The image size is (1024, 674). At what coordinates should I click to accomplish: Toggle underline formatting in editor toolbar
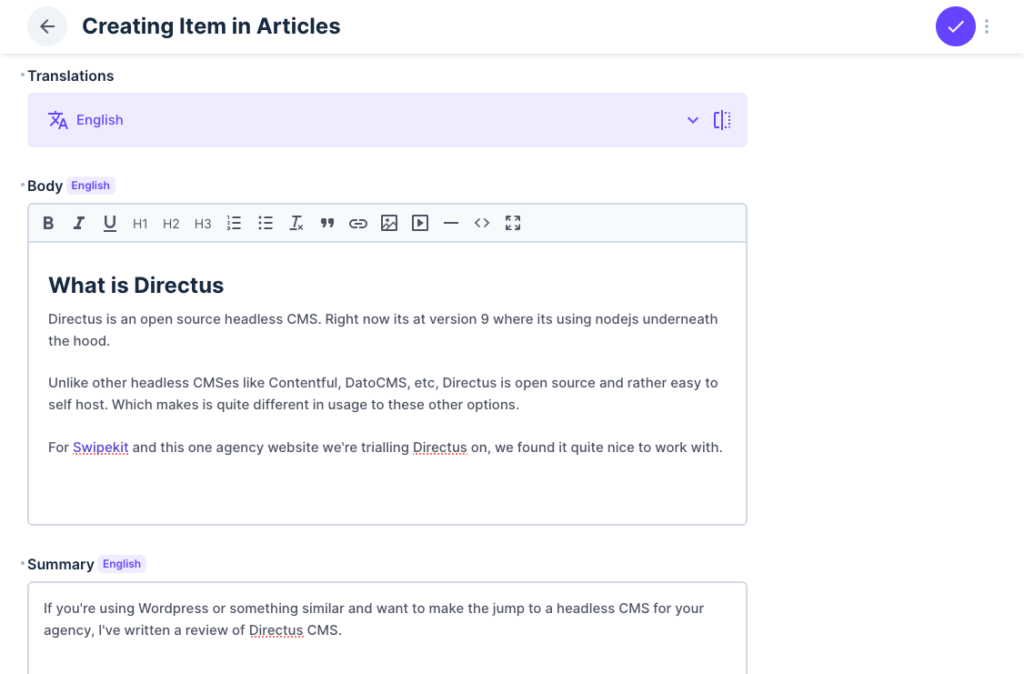coord(110,223)
